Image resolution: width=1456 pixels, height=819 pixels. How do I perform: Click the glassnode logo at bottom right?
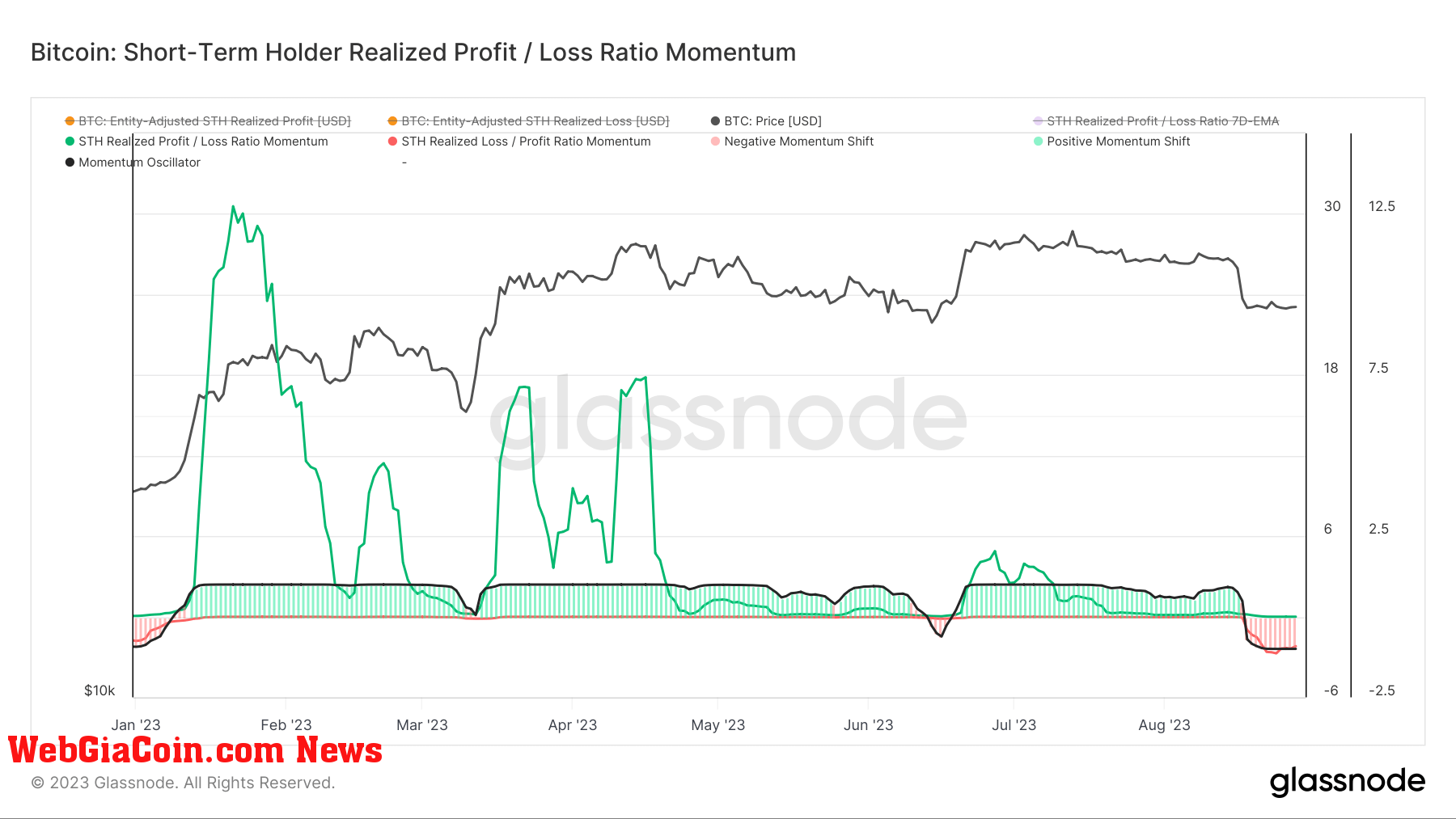coord(1348,781)
